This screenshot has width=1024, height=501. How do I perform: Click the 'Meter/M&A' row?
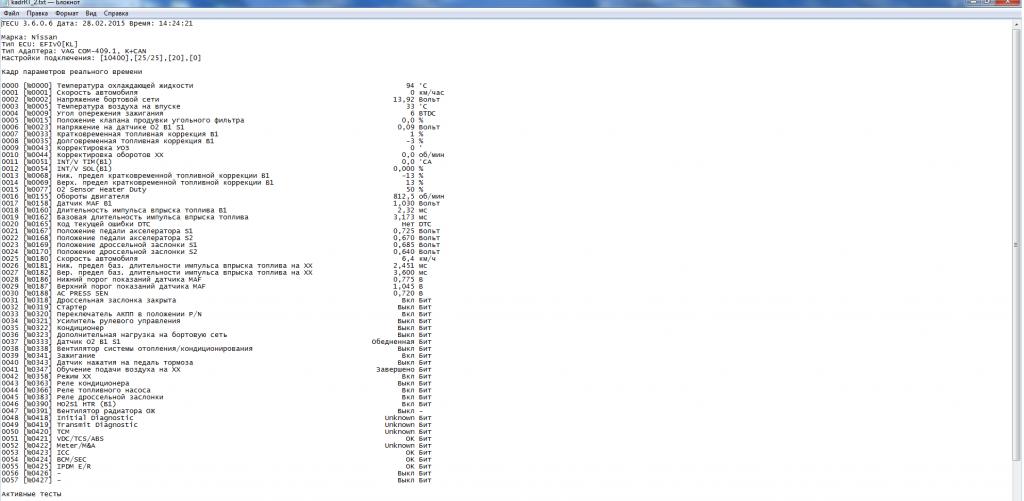pos(223,445)
